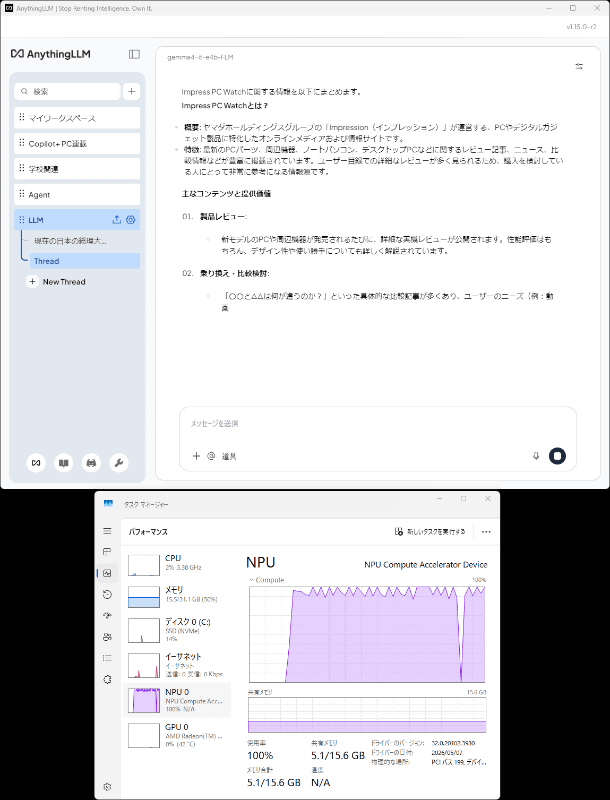The height and width of the screenshot is (800, 610).
Task: Focus the workspace search field
Action: coord(67,91)
